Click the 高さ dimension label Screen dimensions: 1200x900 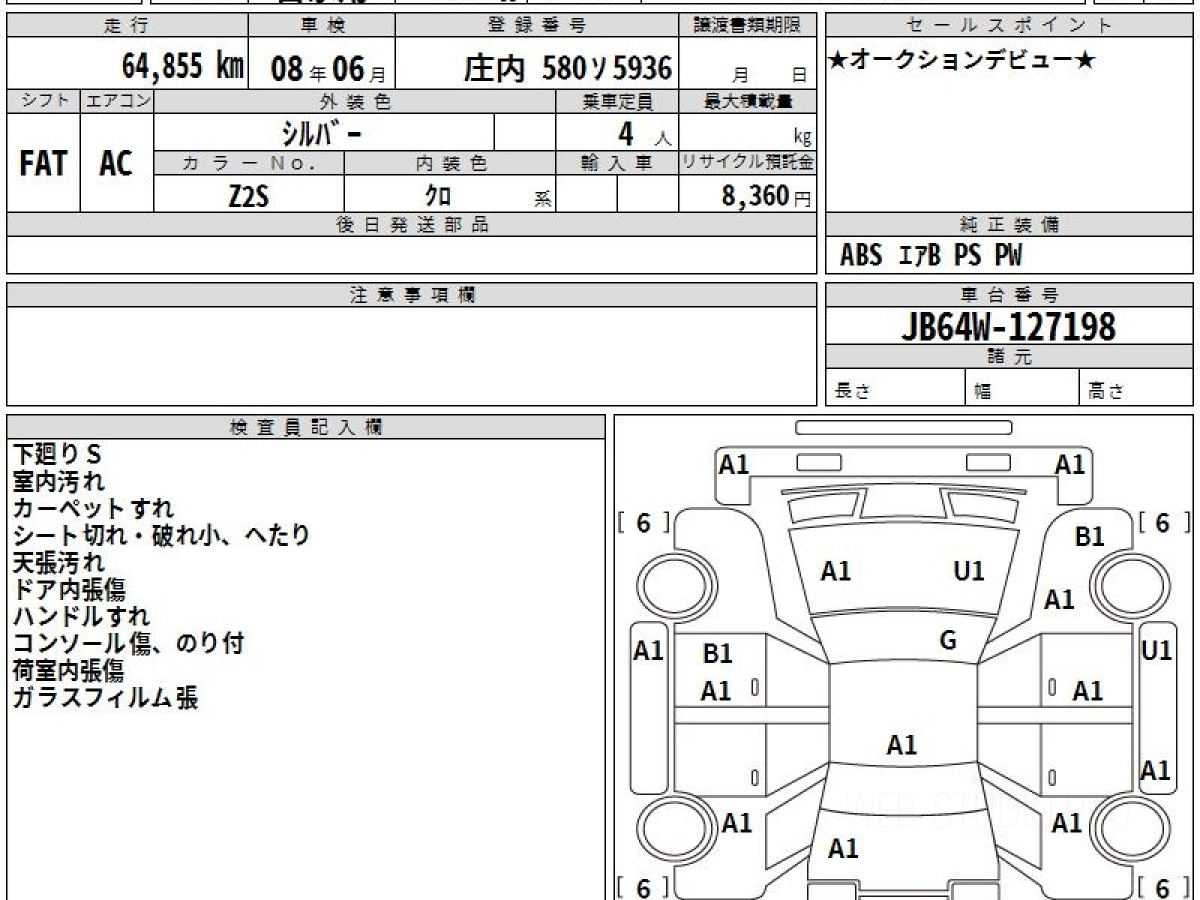(x=1106, y=392)
